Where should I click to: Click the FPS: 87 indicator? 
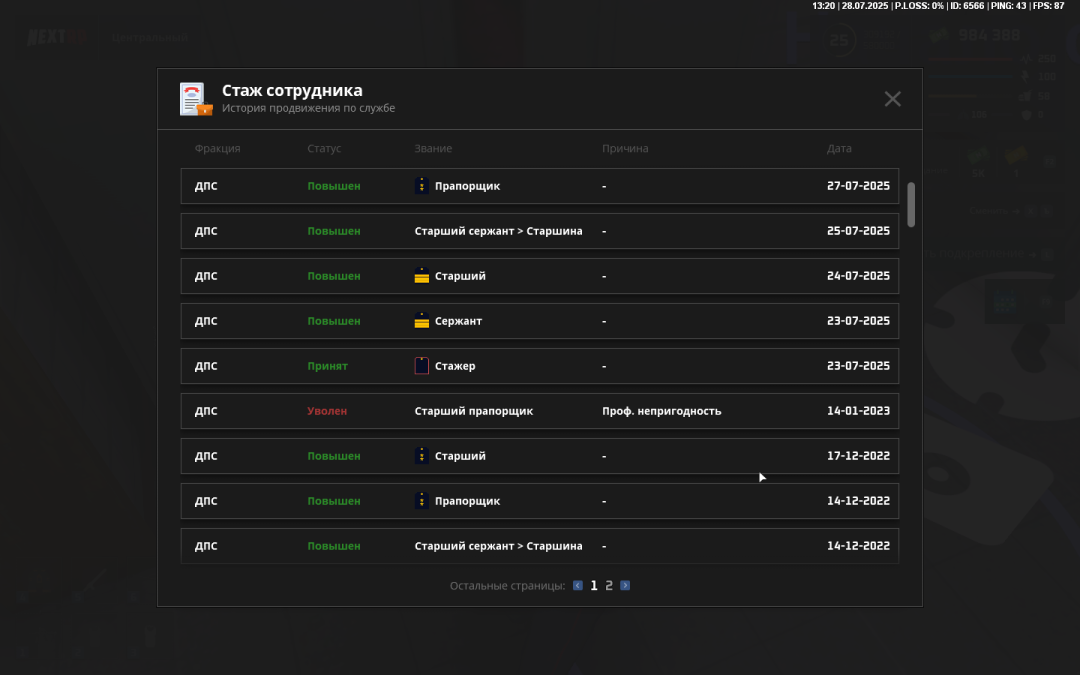pos(1048,6)
